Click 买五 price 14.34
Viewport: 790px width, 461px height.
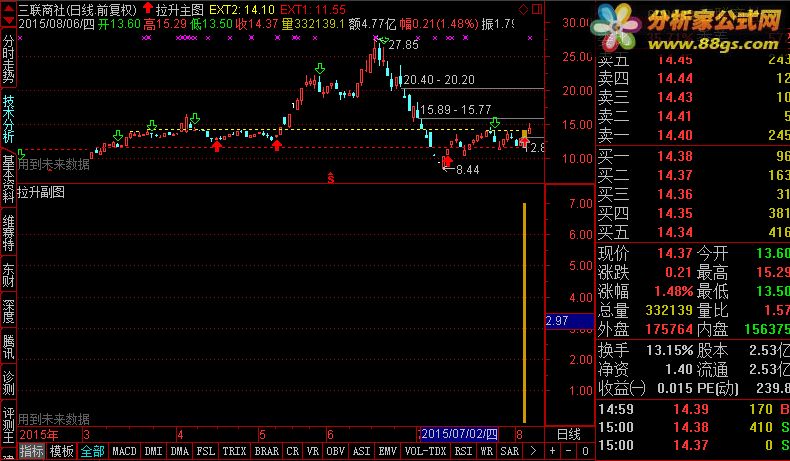coord(675,232)
